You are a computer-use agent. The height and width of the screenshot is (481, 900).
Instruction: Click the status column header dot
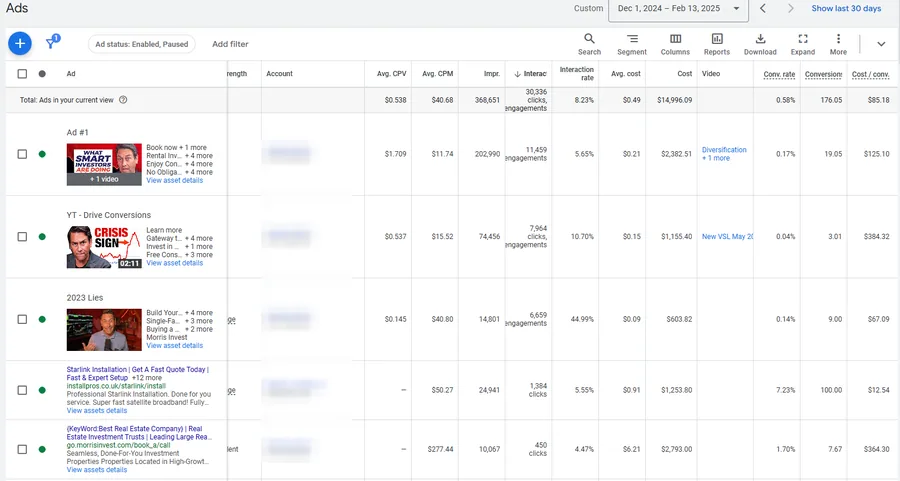42,73
